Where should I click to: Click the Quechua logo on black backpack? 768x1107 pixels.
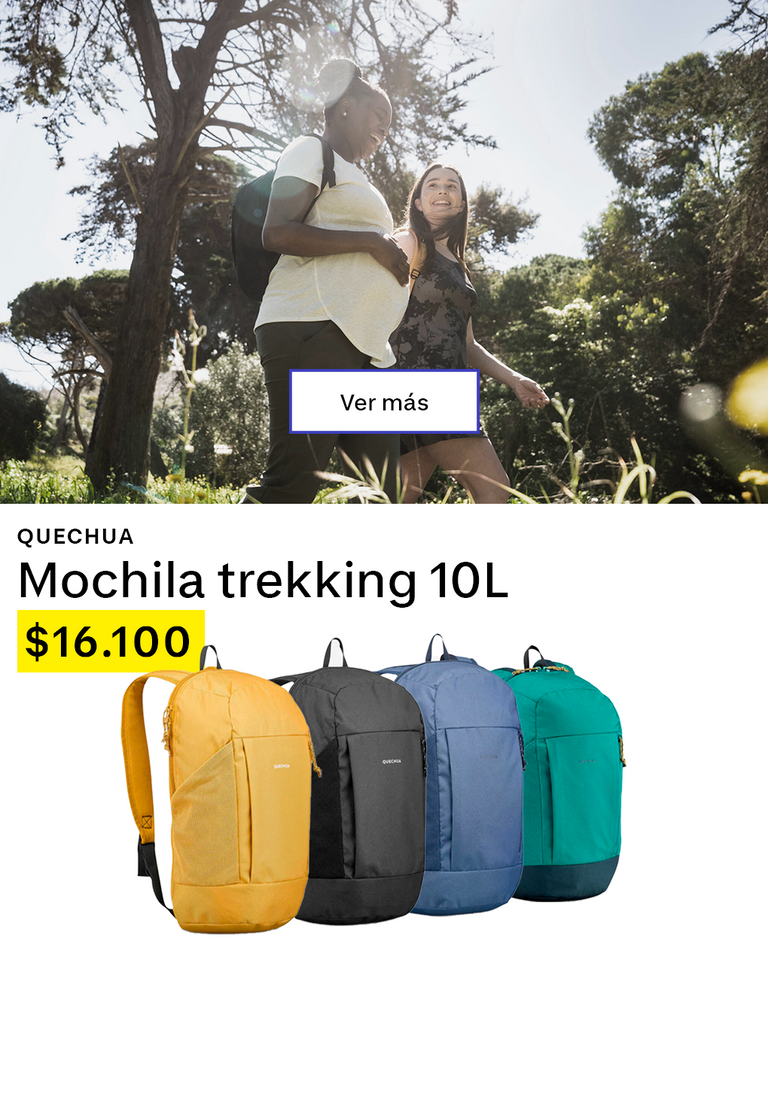[x=392, y=761]
